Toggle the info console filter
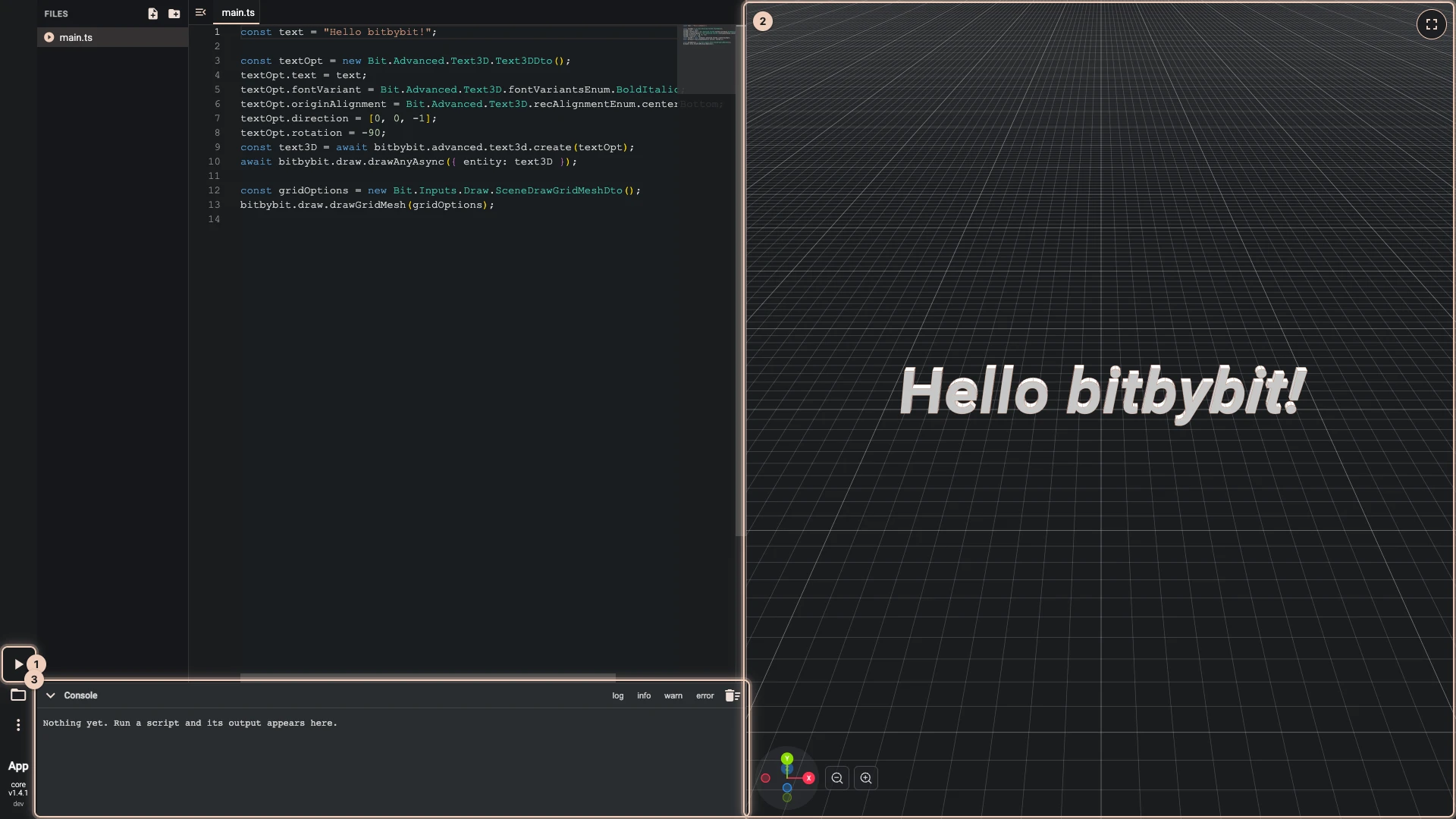Image resolution: width=1456 pixels, height=819 pixels. (644, 696)
